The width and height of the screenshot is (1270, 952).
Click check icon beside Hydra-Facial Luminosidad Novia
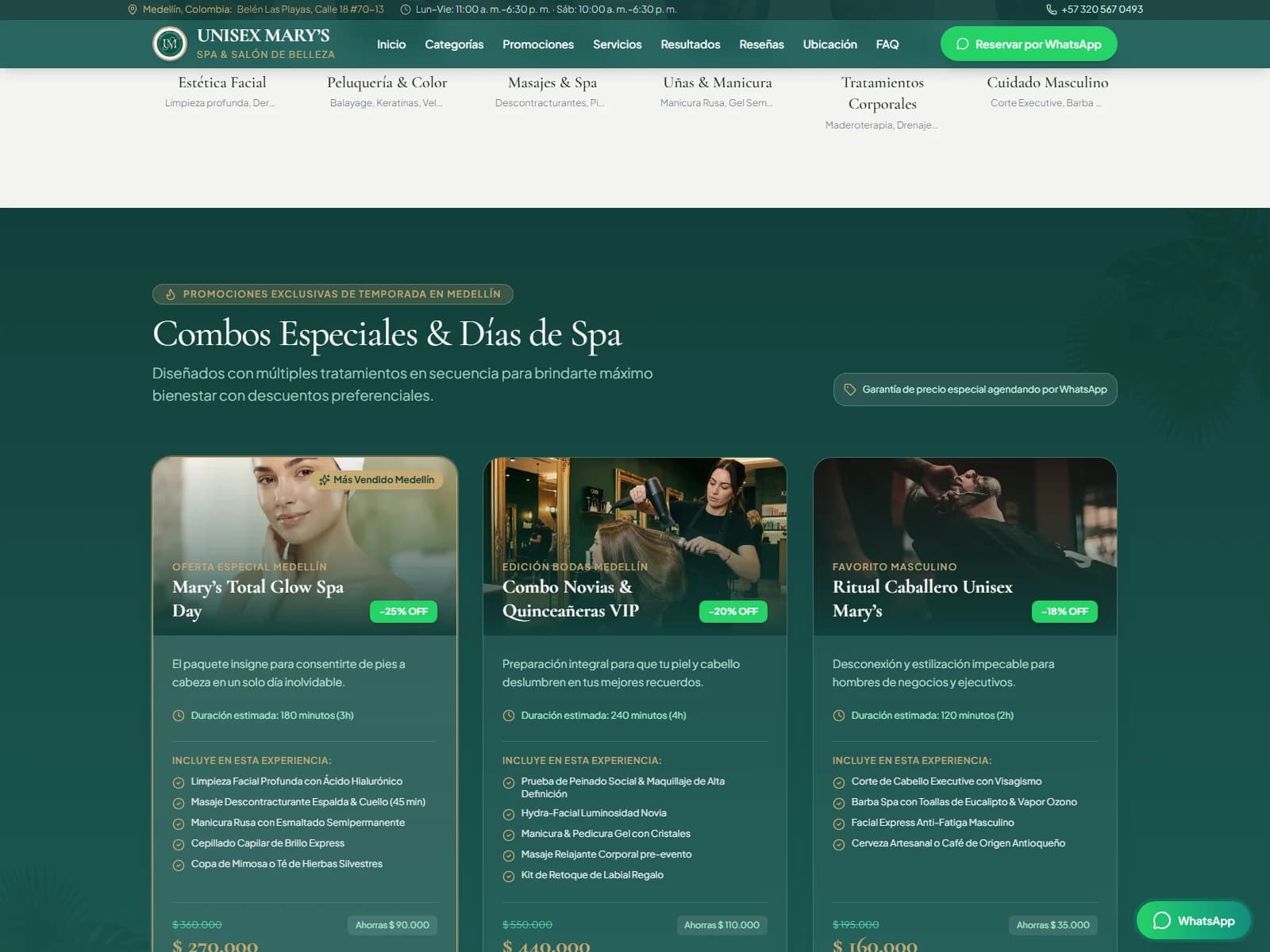pos(509,815)
